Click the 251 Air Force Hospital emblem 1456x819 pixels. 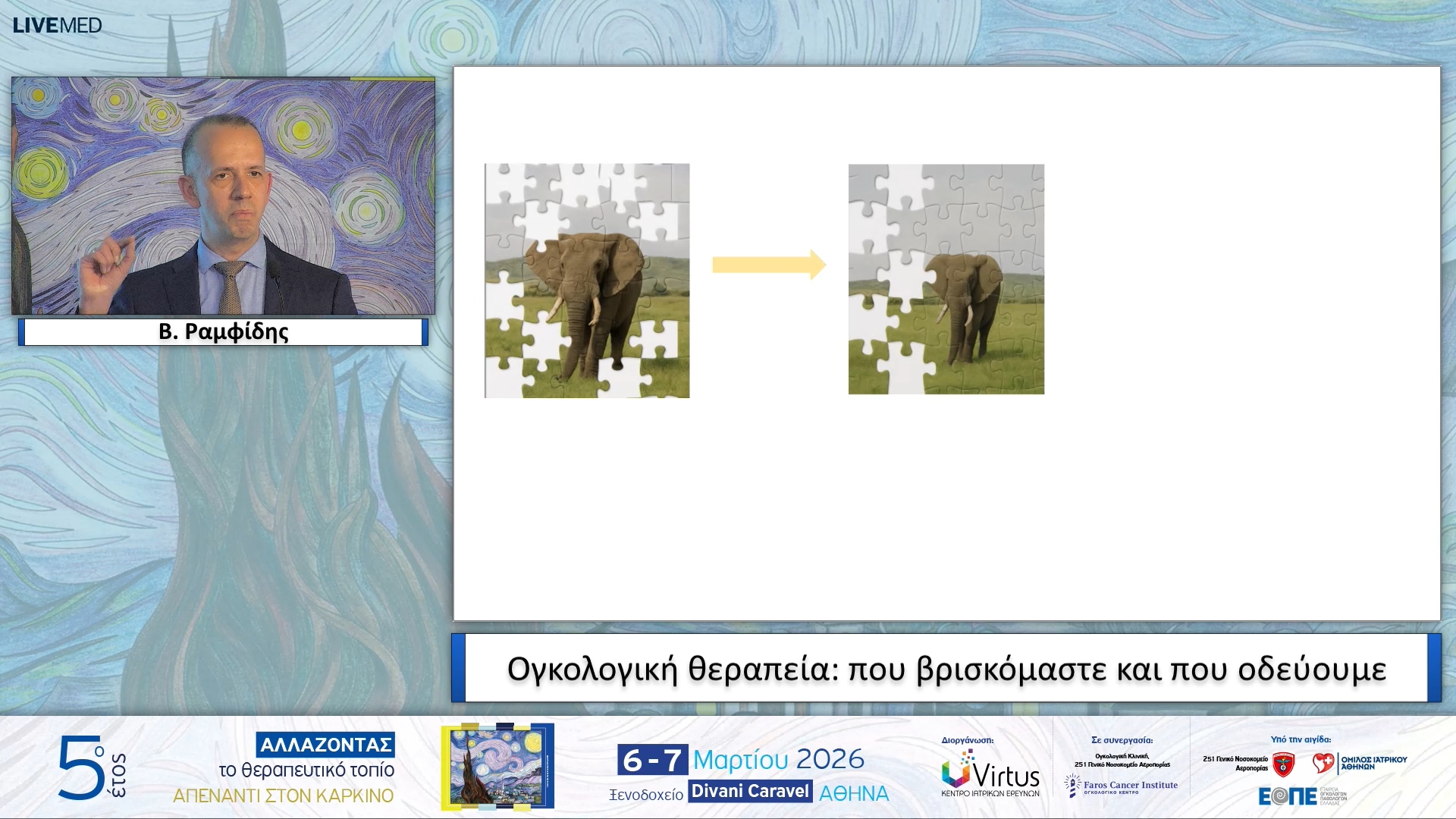(x=1283, y=764)
